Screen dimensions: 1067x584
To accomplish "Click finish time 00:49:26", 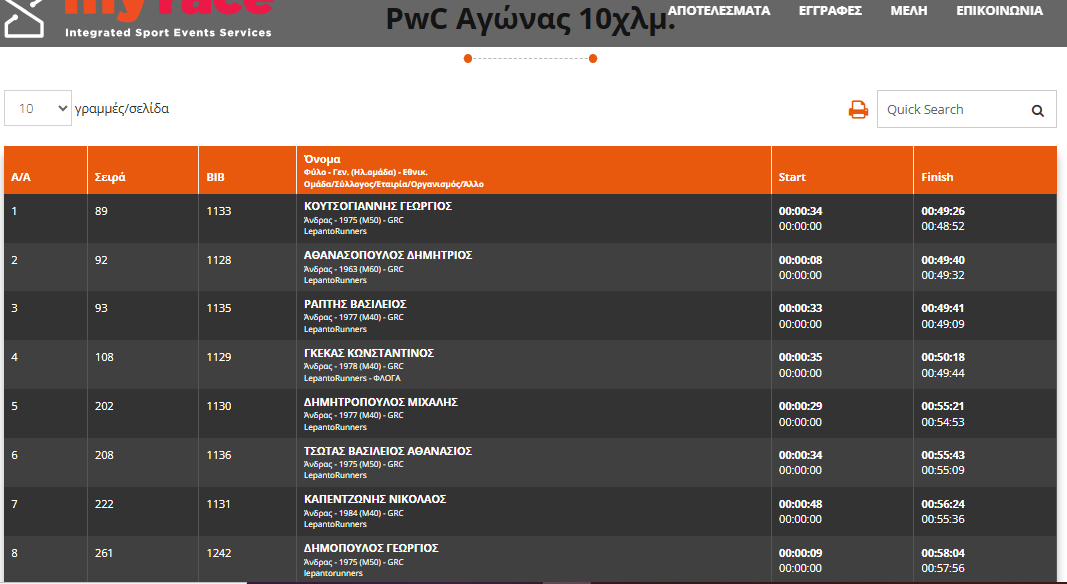I will (942, 212).
